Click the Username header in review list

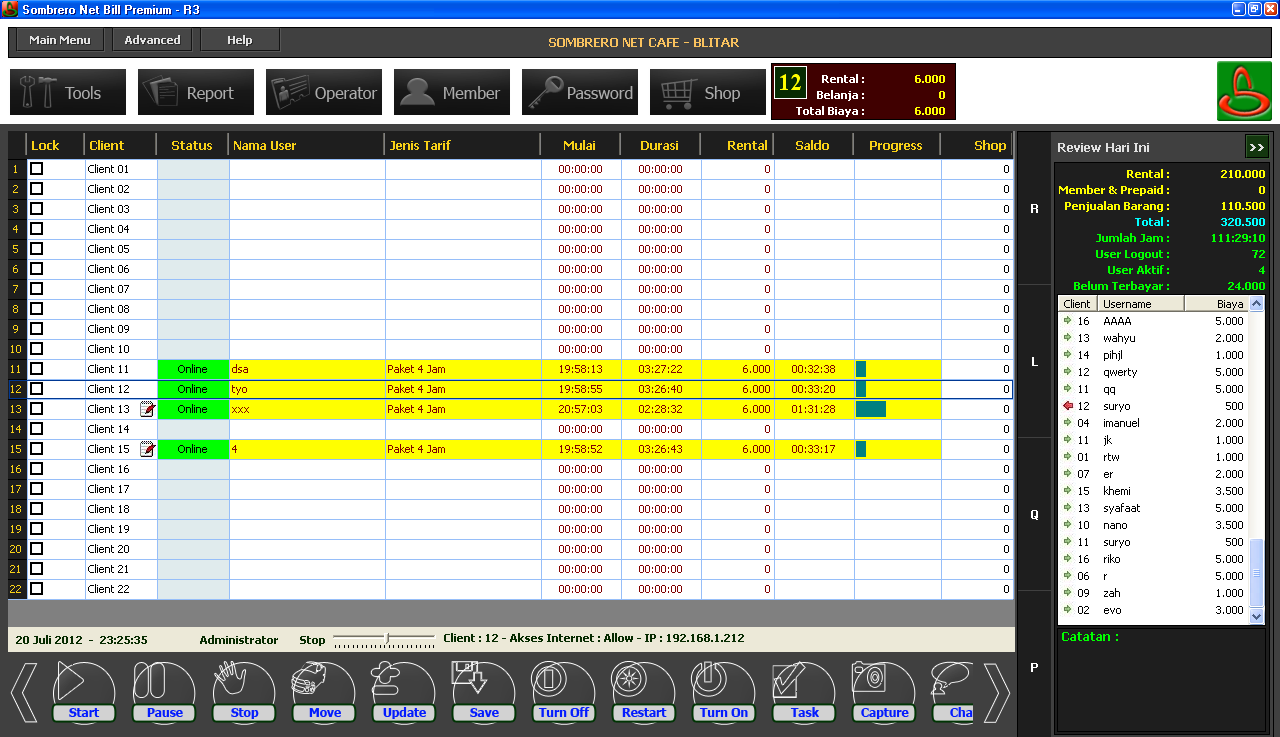click(x=1141, y=304)
